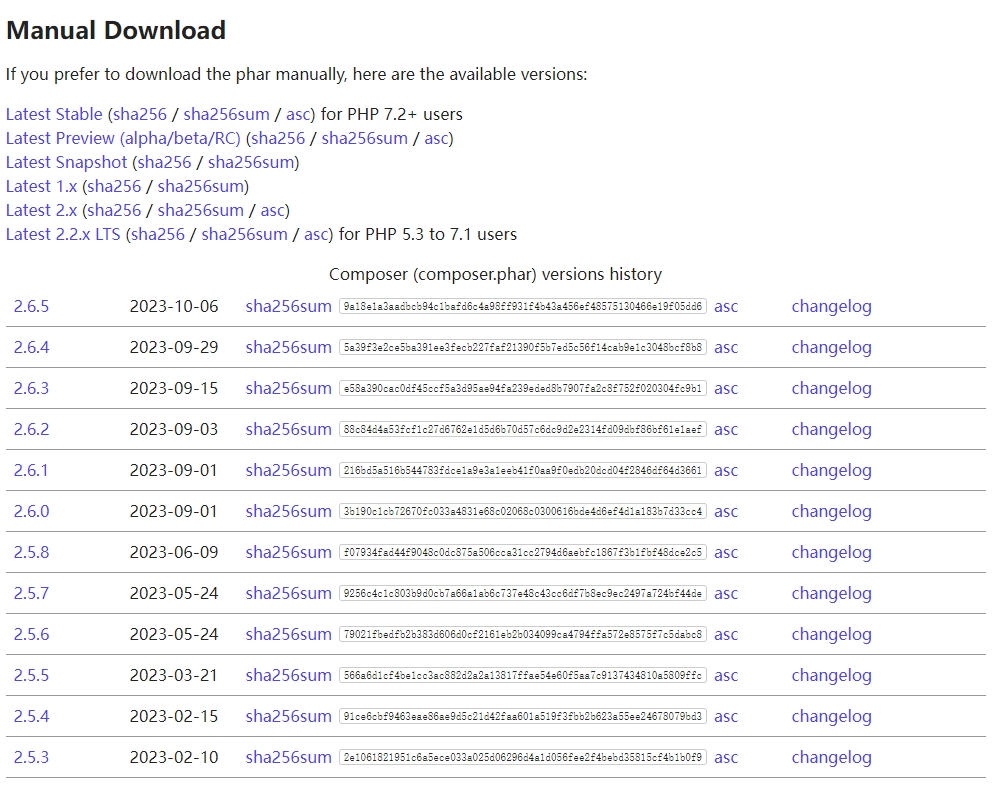Image resolution: width=1005 pixels, height=790 pixels.
Task: Click the checksum field of version 2.5.5
Action: tap(523, 675)
